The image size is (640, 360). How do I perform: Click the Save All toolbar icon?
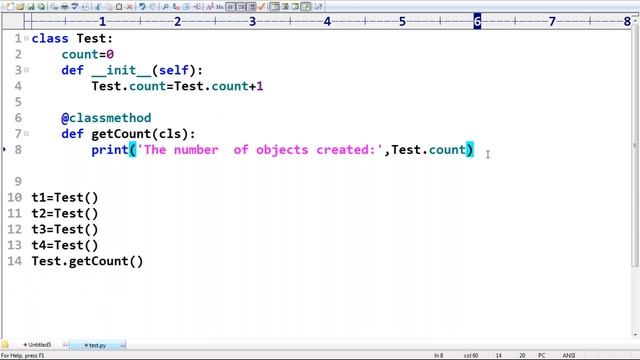[x=41, y=7]
